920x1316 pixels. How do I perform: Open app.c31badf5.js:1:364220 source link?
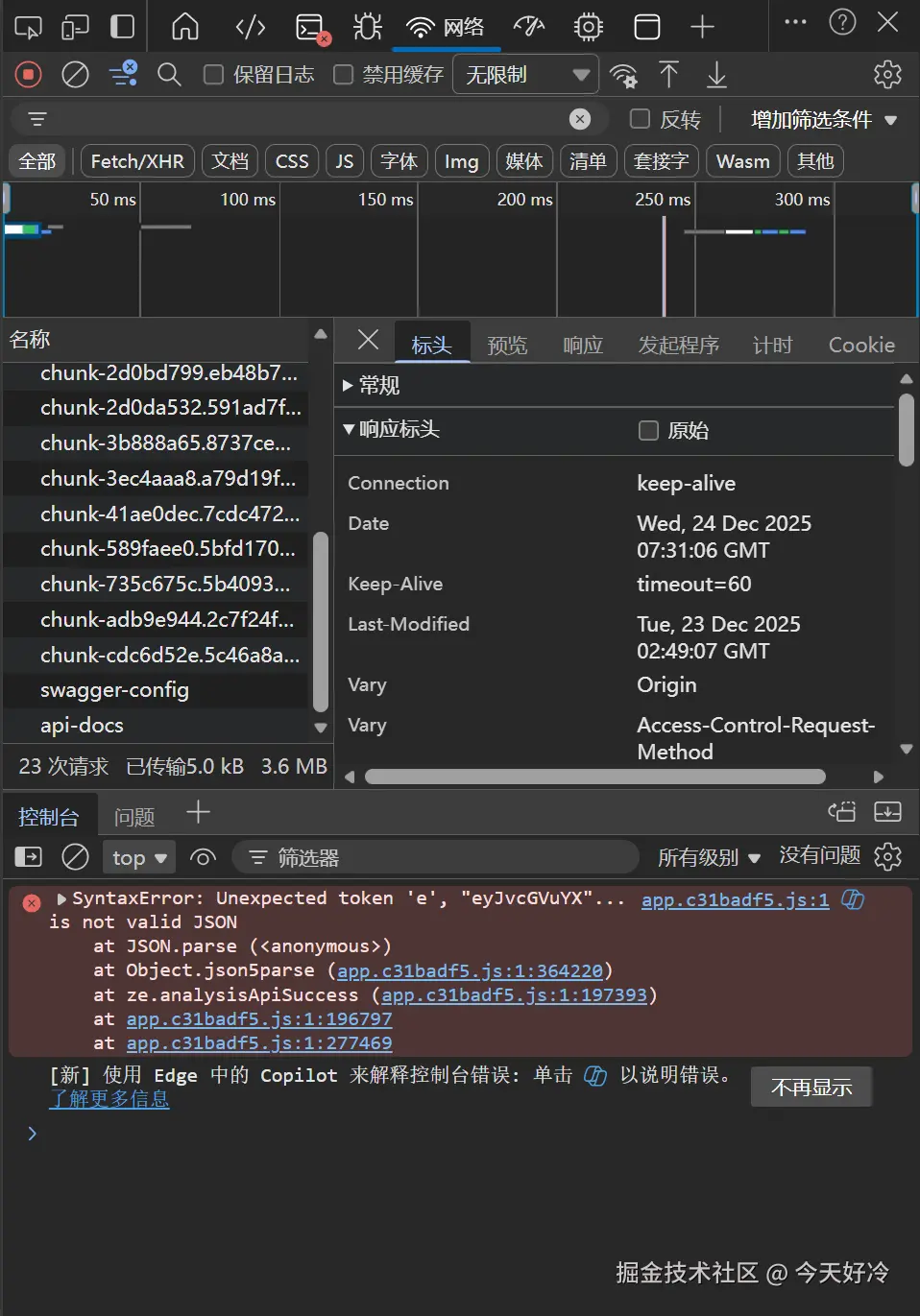(x=471, y=971)
